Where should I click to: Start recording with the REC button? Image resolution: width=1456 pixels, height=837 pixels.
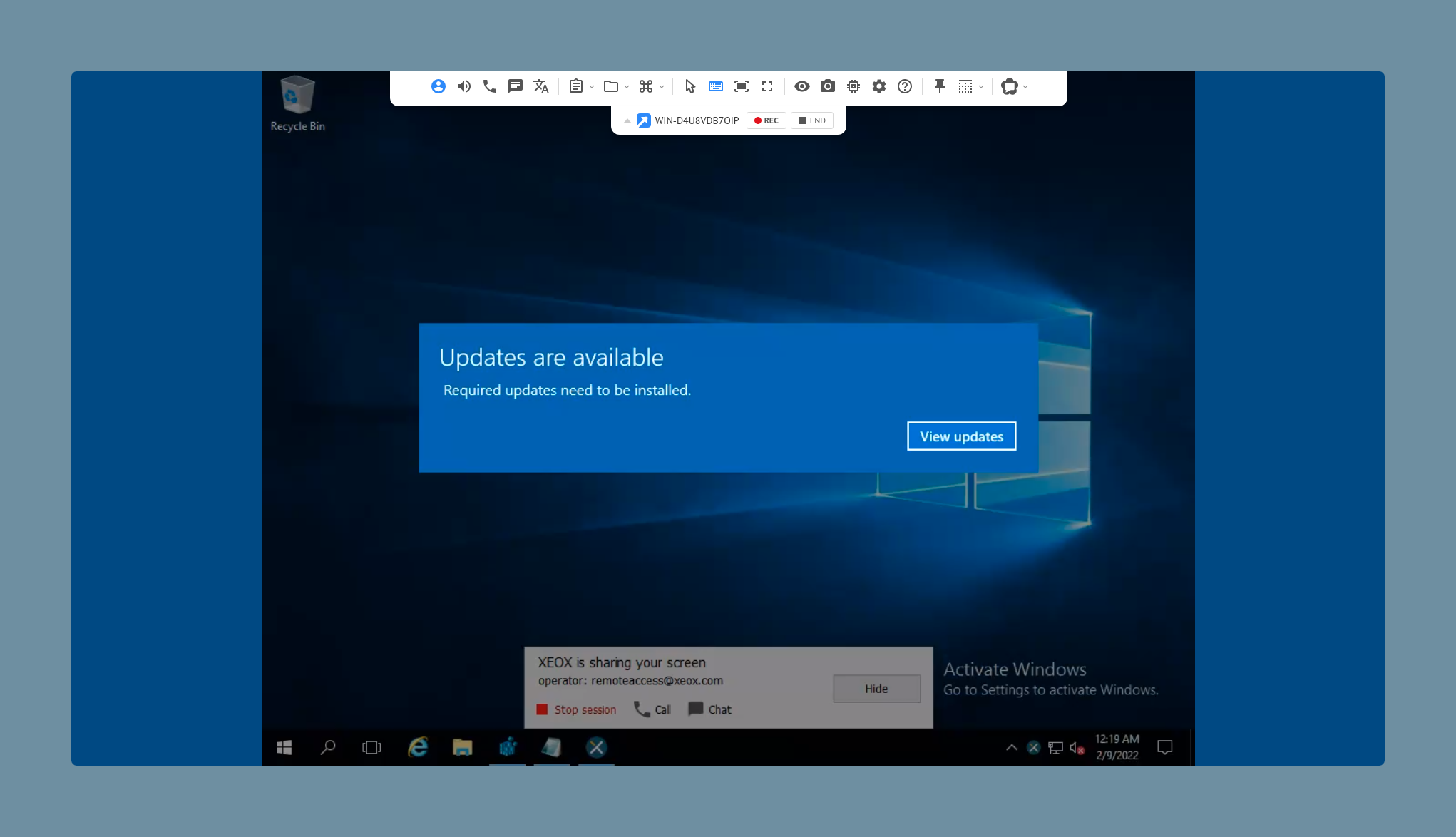pos(767,120)
